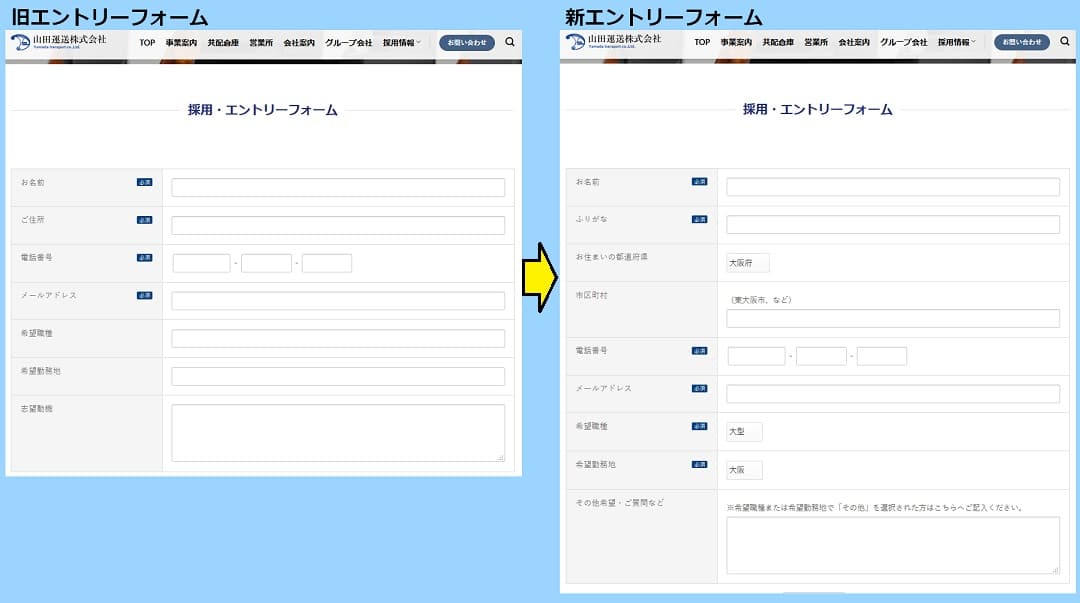
Task: Click the ふりがな input field in the new form
Action: [x=892, y=225]
